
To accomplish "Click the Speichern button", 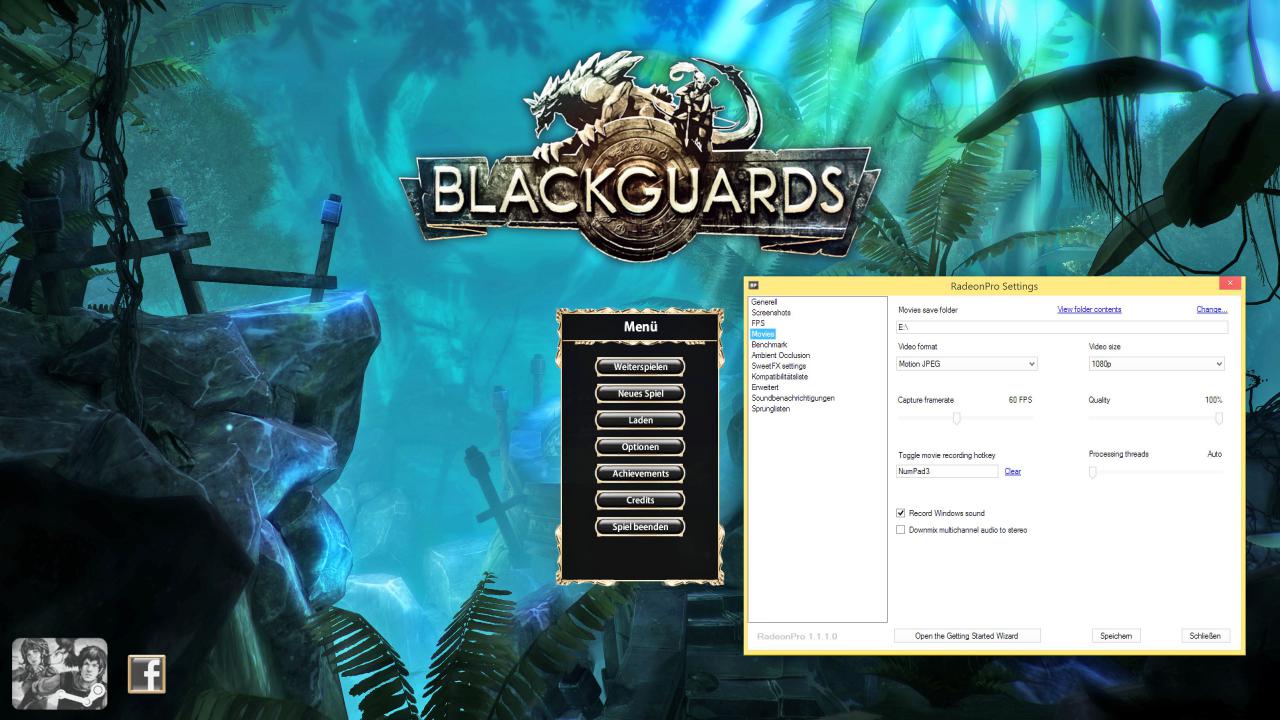I will click(x=1116, y=636).
